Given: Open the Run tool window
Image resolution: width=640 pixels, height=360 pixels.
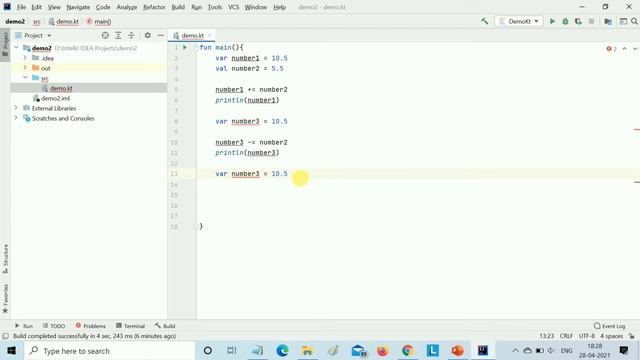Looking at the screenshot, I should coord(24,326).
